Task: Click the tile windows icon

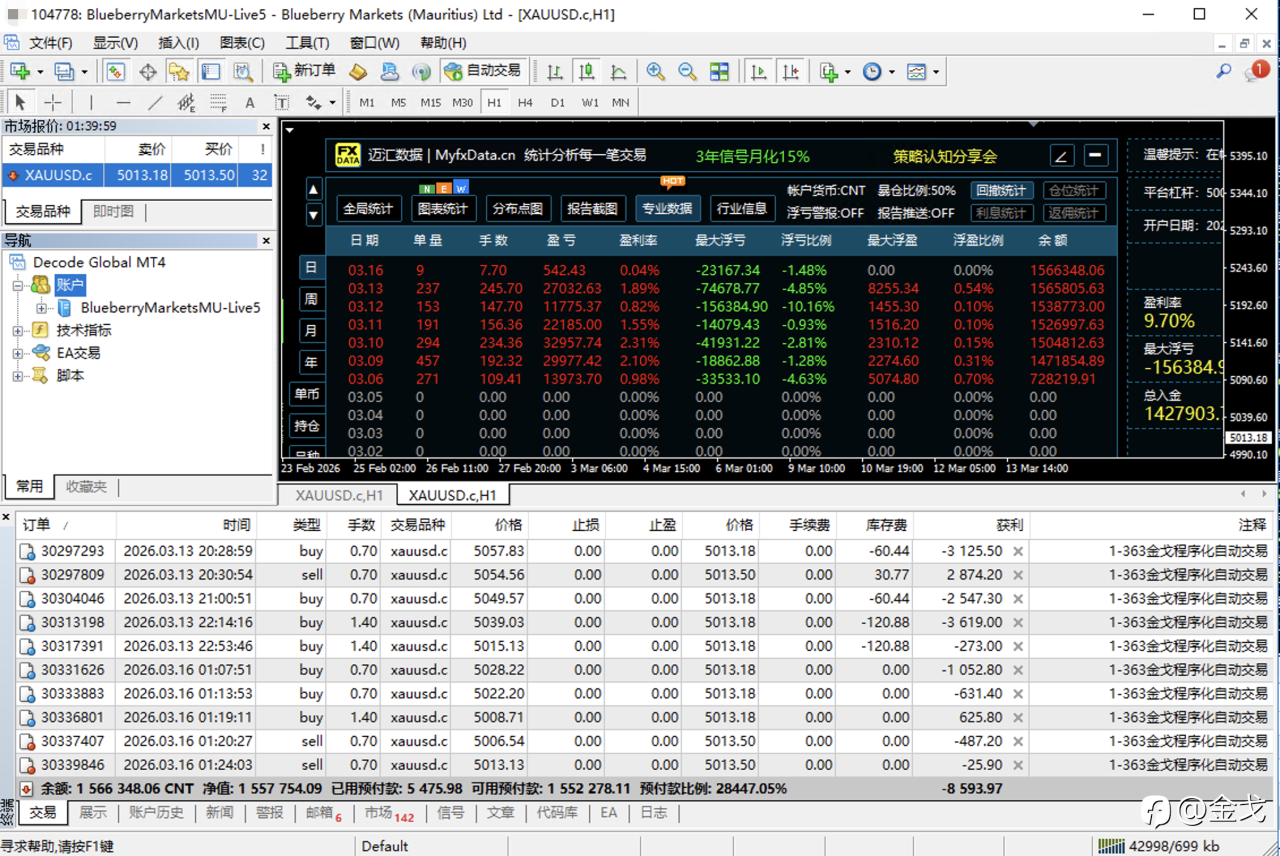Action: coord(719,71)
